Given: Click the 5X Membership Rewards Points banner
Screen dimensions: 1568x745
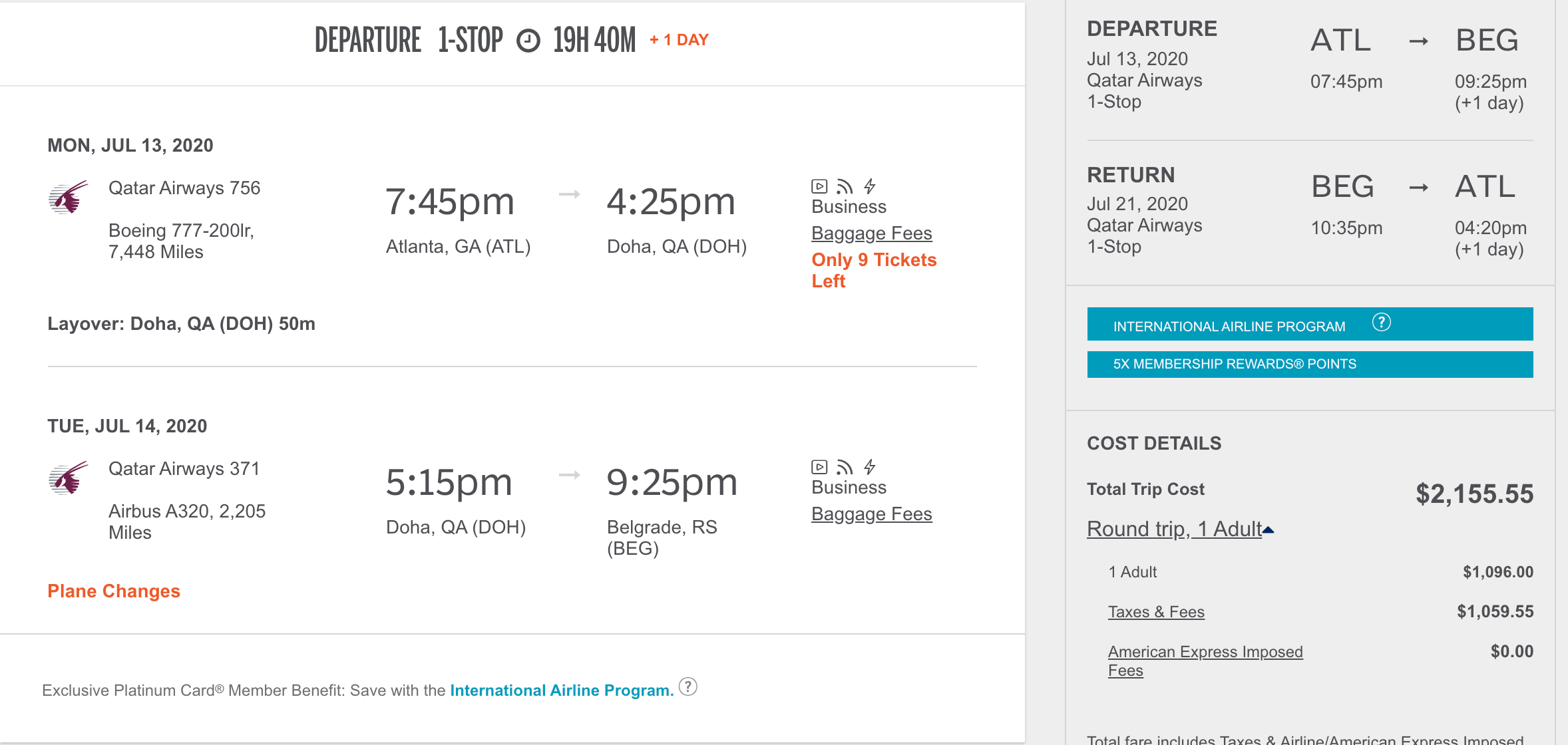Looking at the screenshot, I should pos(1310,365).
